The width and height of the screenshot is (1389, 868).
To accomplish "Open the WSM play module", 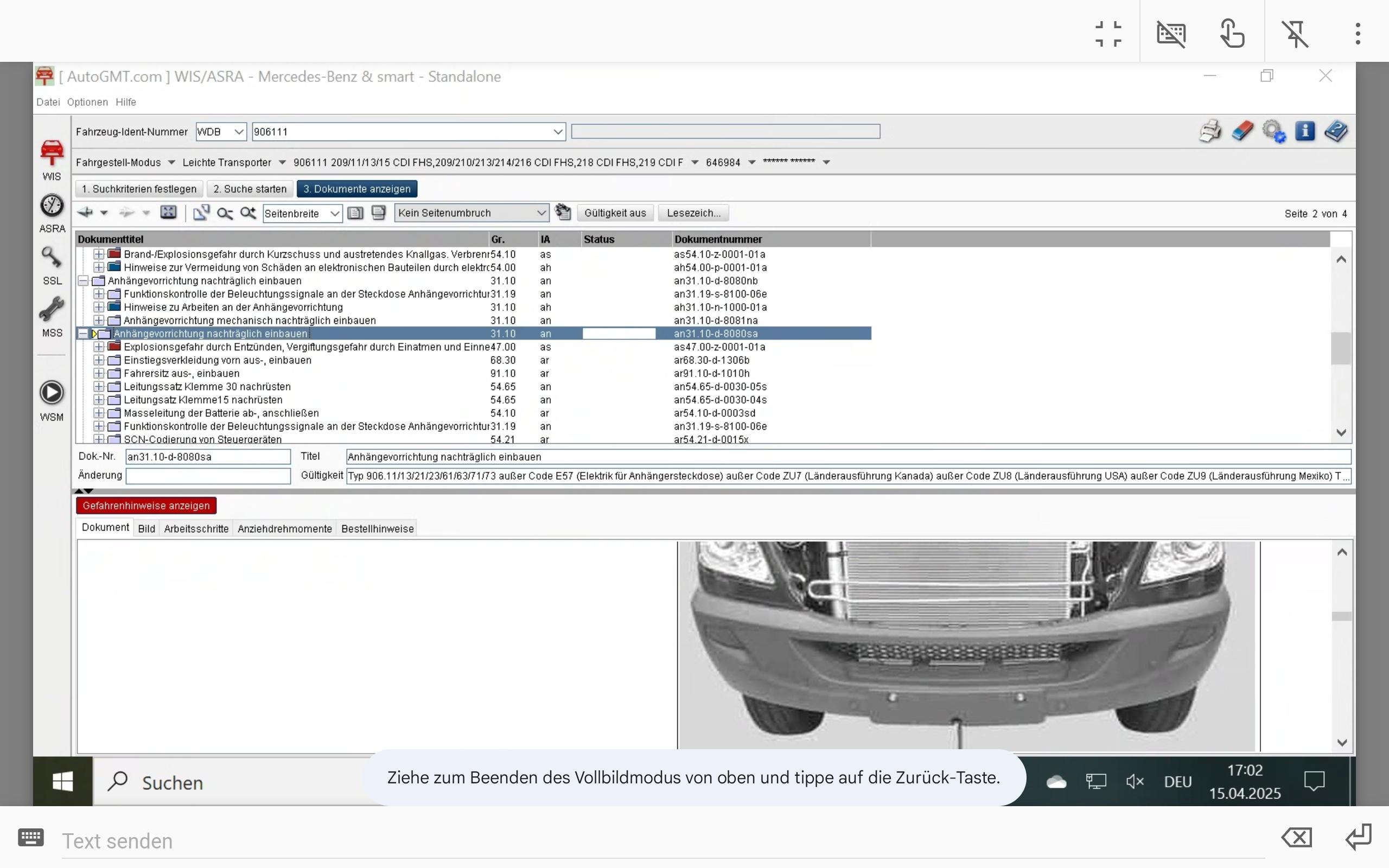I will [x=52, y=401].
